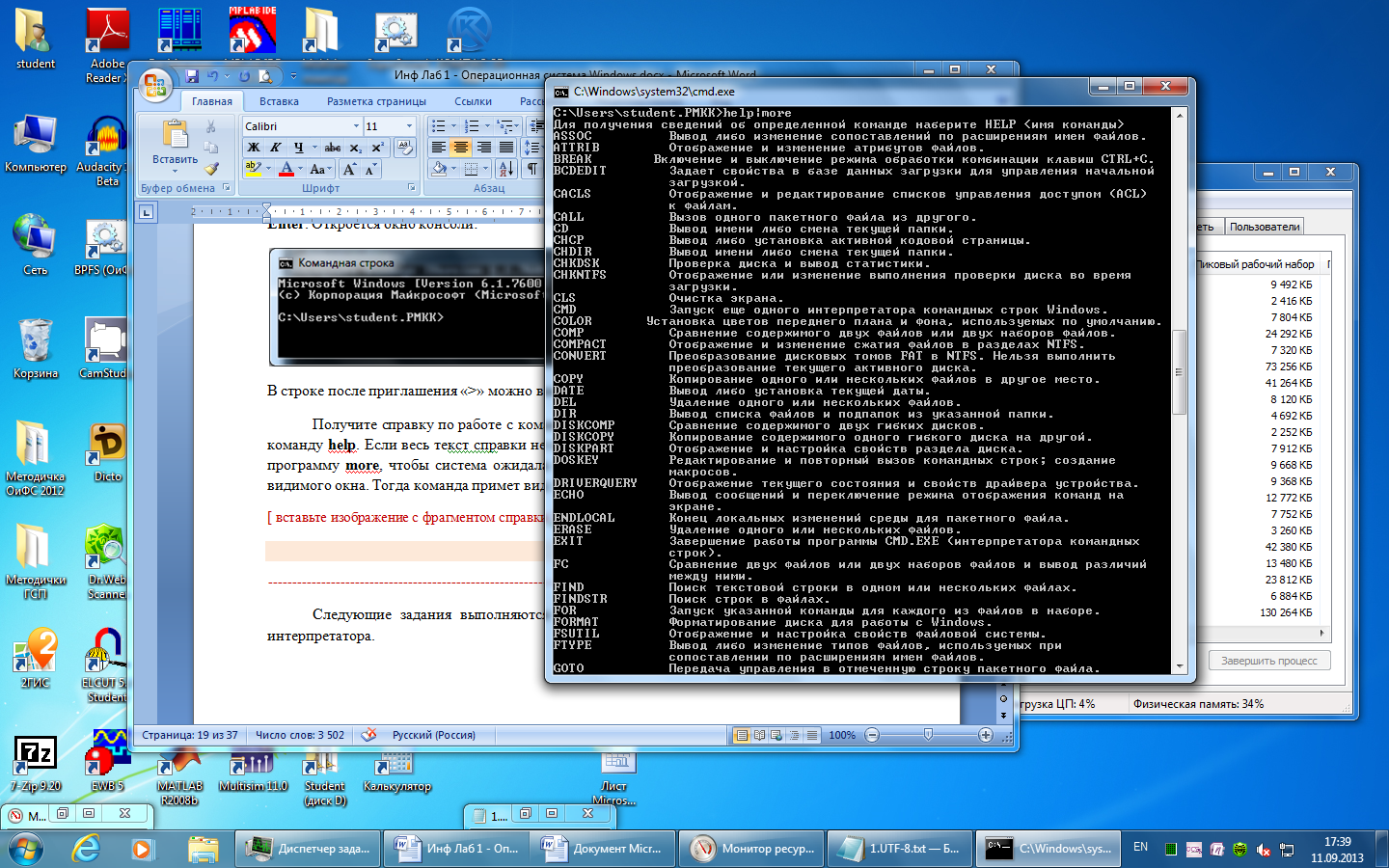Apply yellow text highlight color
The width and height of the screenshot is (1389, 868).
253,169
